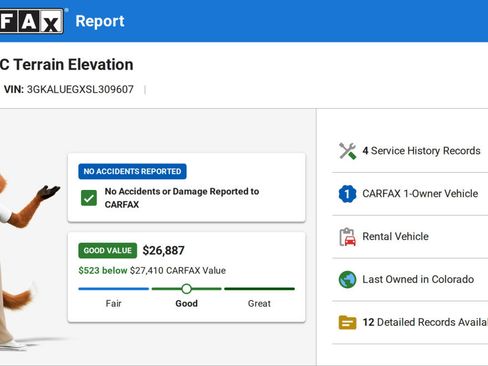The width and height of the screenshot is (488, 366).
Task: Click the 'Terrain Elevation' vehicle title
Action: click(x=73, y=64)
